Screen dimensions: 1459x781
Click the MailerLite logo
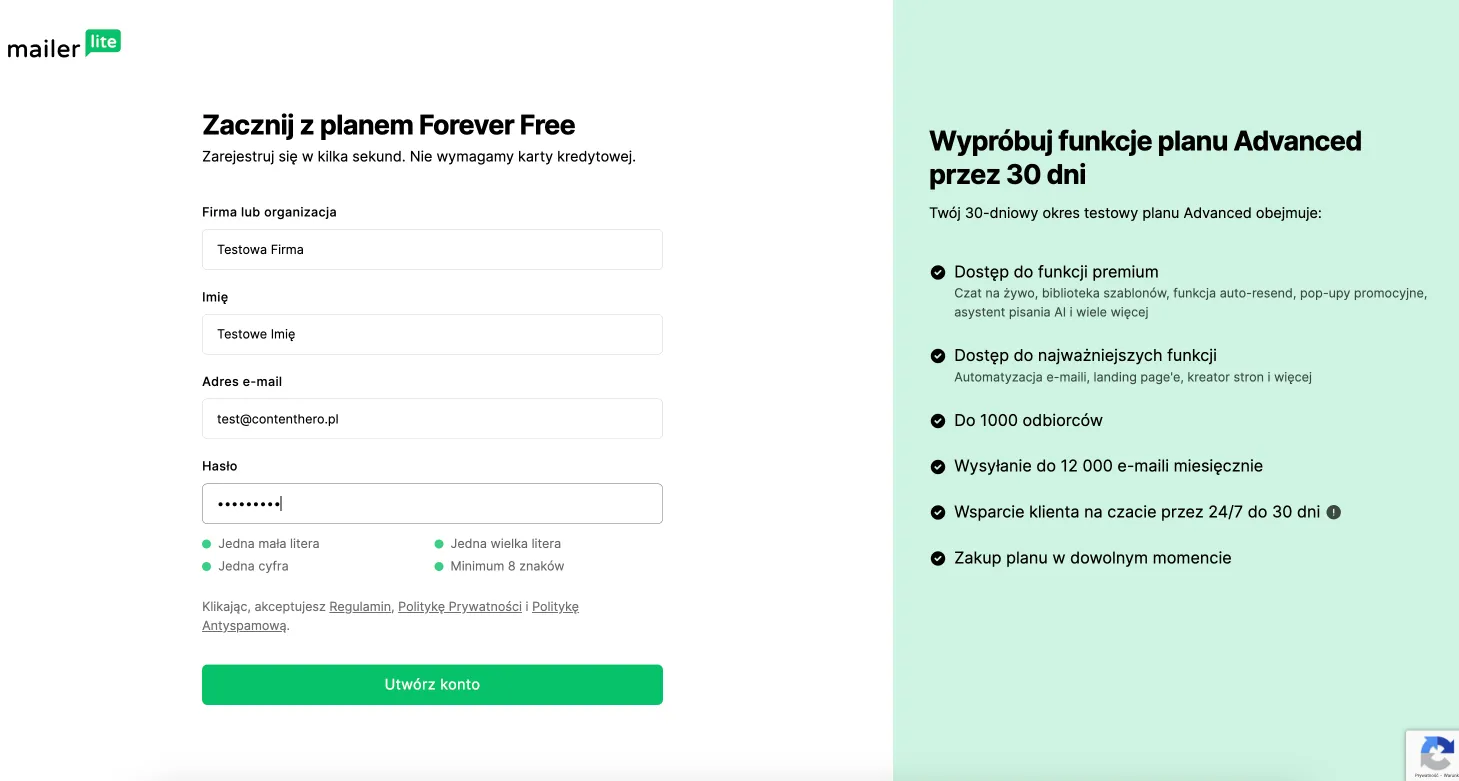pos(64,44)
